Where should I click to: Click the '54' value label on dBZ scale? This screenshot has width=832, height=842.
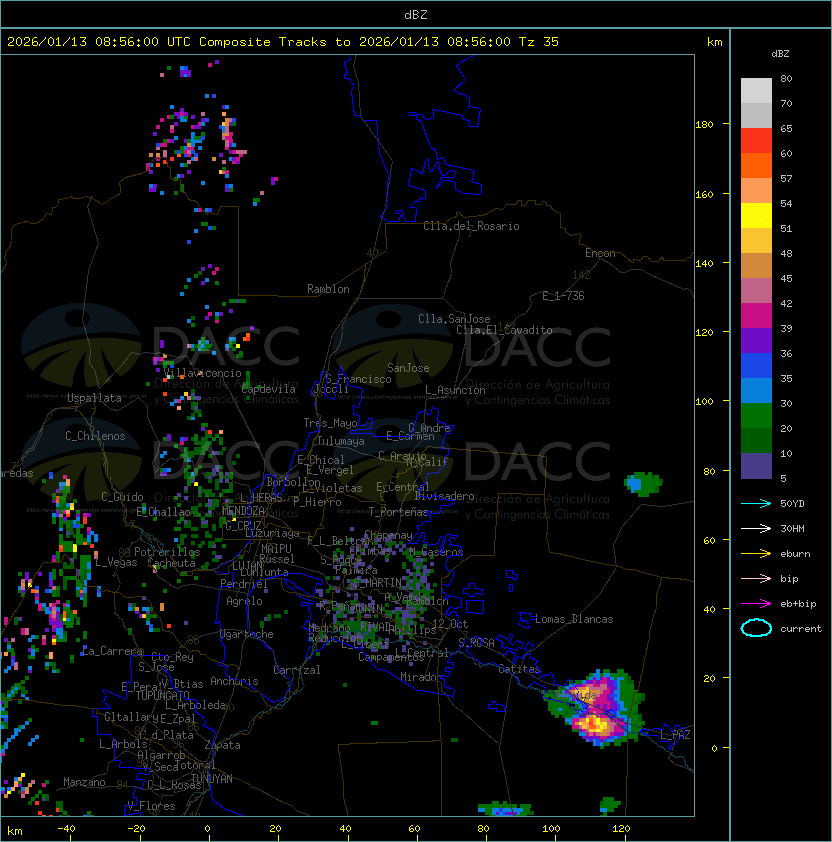pos(786,204)
